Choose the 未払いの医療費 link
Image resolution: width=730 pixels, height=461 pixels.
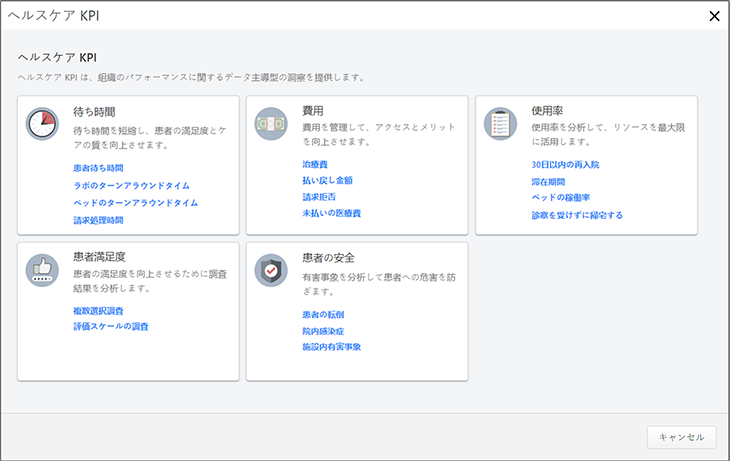click(x=331, y=214)
